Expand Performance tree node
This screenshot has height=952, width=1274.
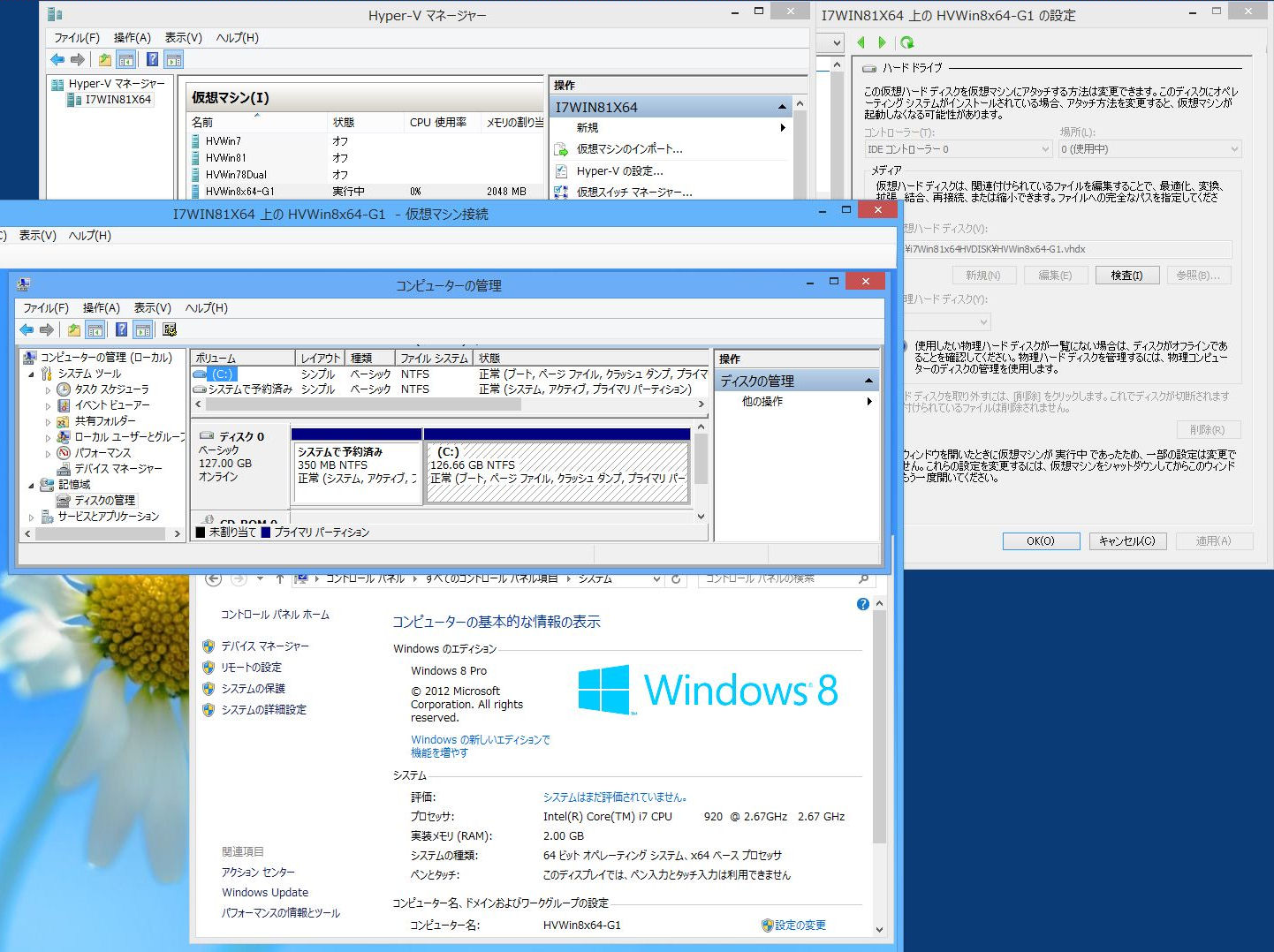point(48,453)
